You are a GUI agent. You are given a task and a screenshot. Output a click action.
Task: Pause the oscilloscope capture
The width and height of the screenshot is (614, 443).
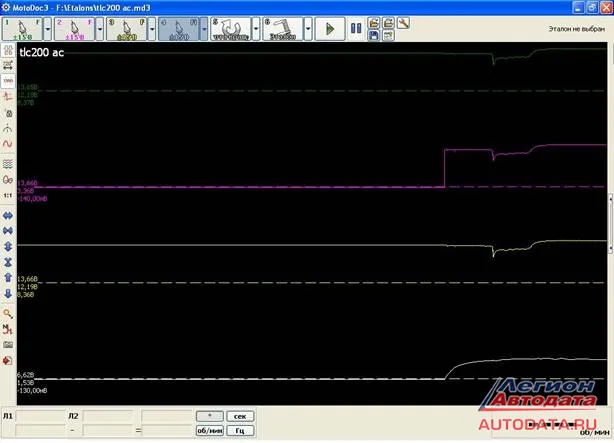[356, 28]
